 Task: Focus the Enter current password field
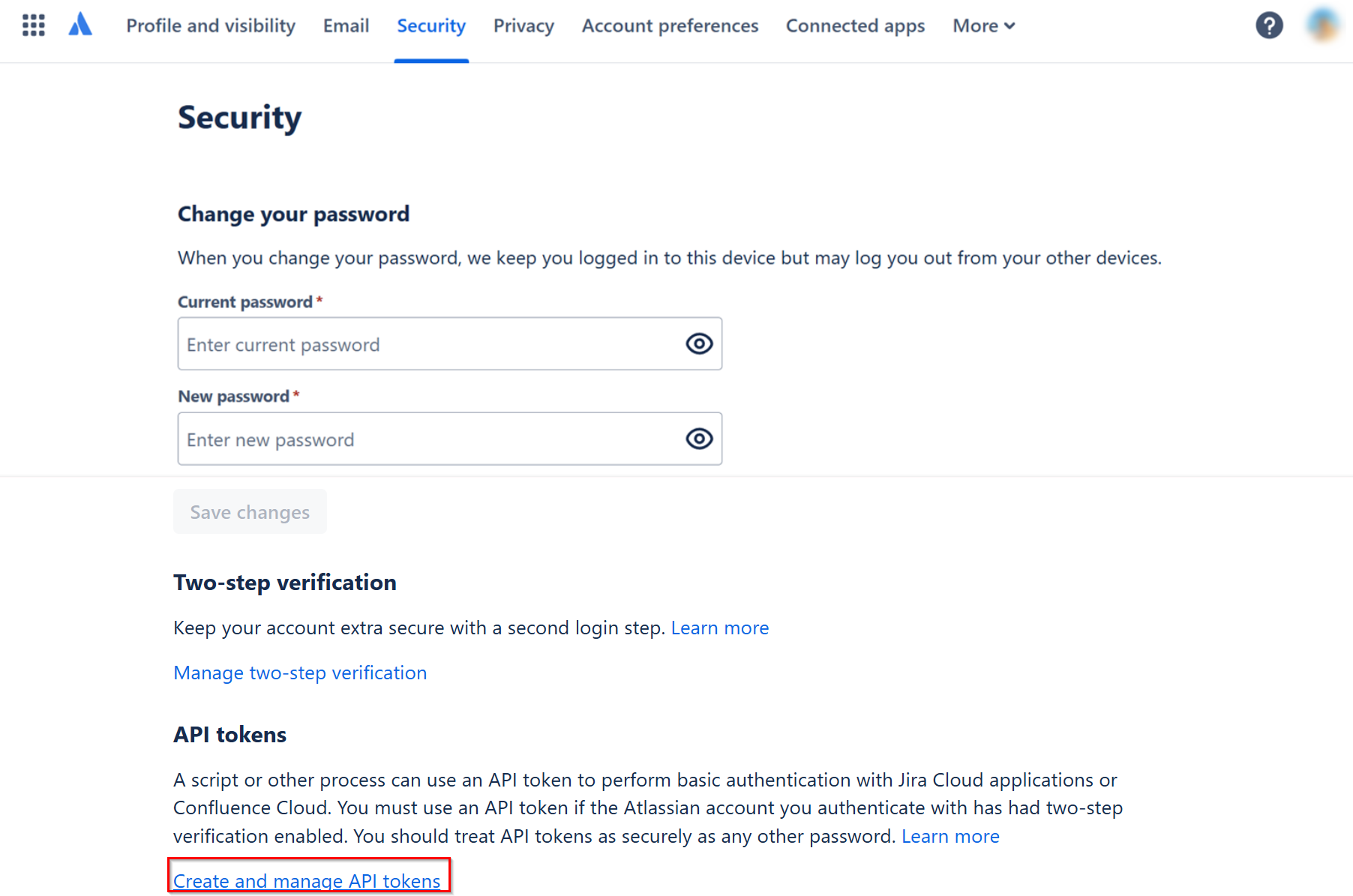click(420, 343)
